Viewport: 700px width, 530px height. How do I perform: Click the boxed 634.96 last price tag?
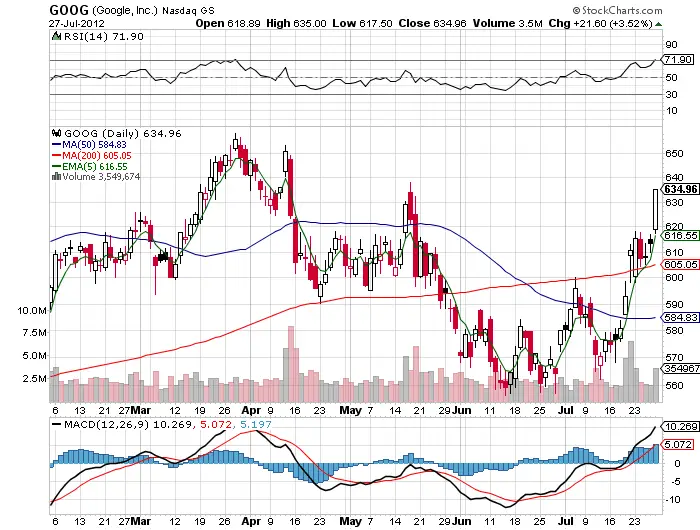coord(680,189)
